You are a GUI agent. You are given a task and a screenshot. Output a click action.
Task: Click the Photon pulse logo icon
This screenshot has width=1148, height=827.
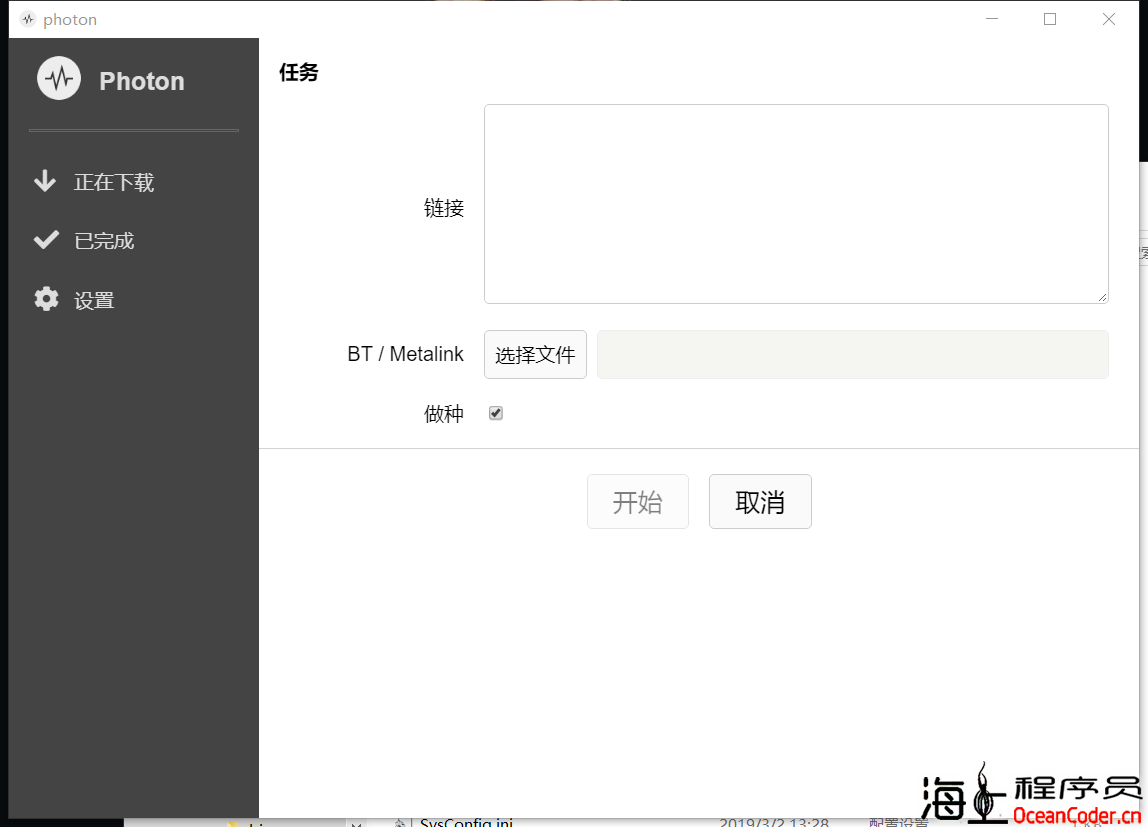click(59, 78)
